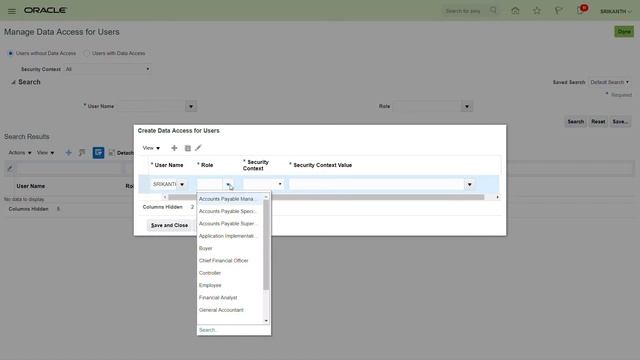
Task: Click the Search button
Action: [576, 122]
